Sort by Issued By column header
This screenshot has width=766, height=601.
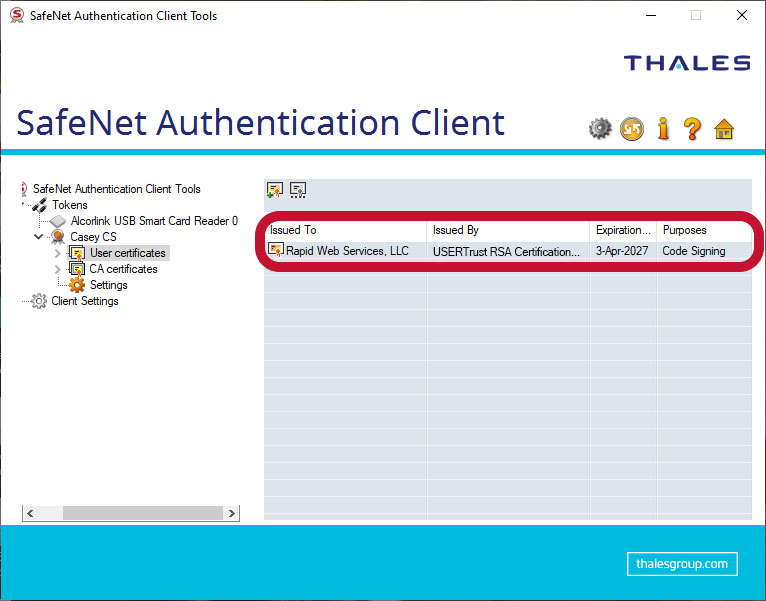click(x=508, y=230)
